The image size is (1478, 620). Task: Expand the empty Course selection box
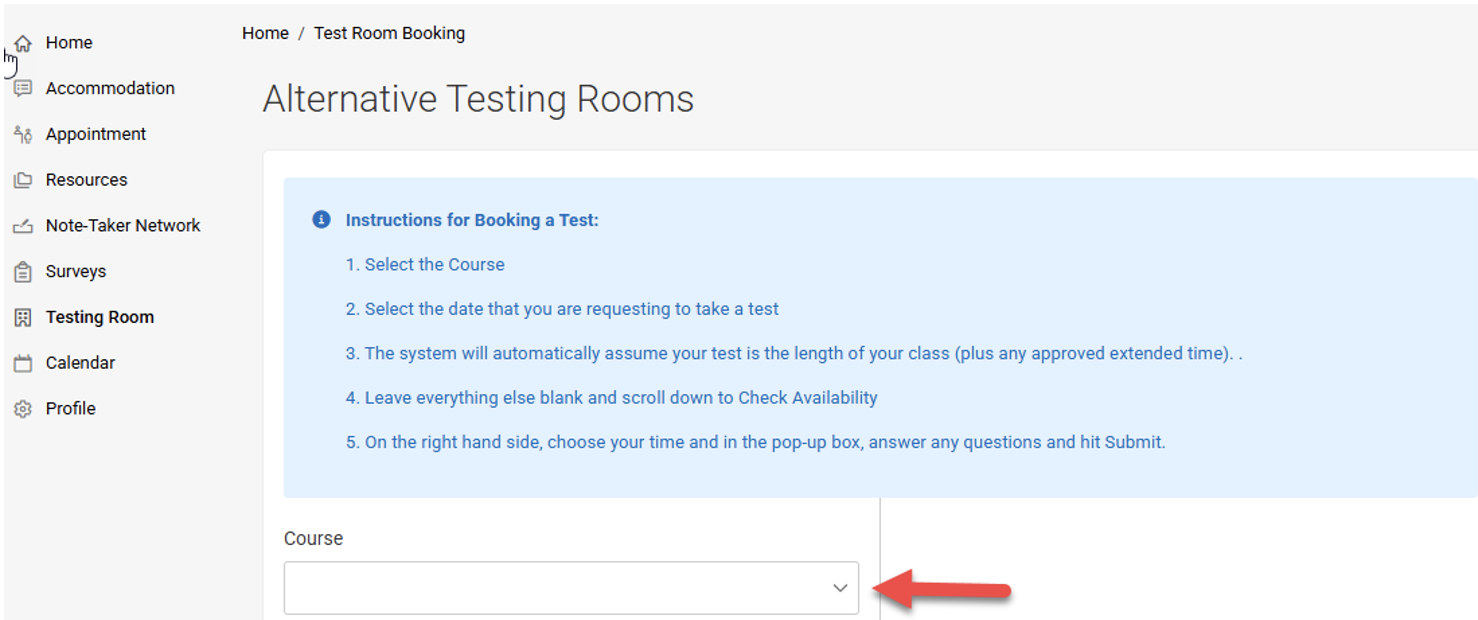(571, 588)
